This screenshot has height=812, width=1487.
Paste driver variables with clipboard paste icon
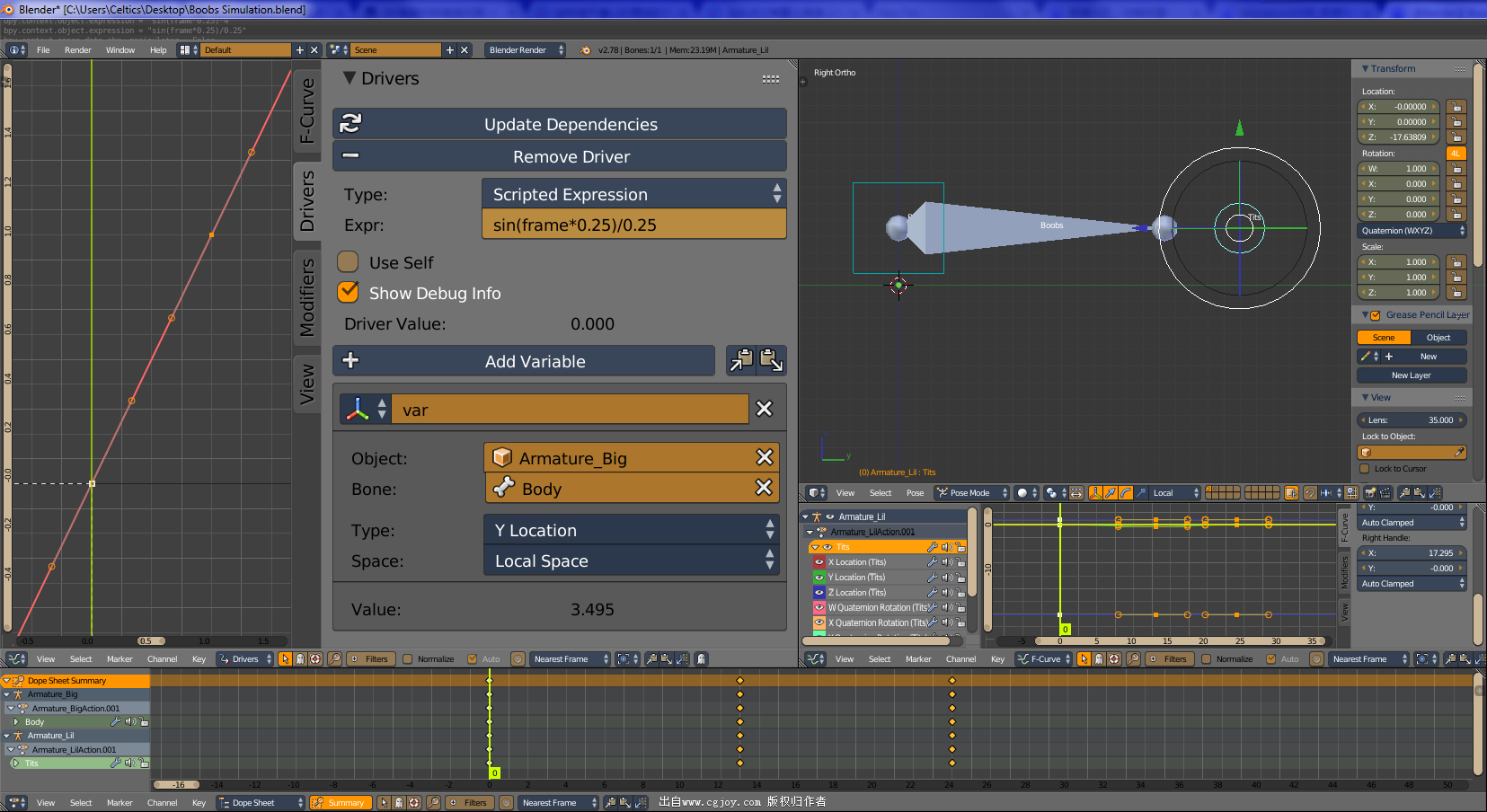coord(771,361)
